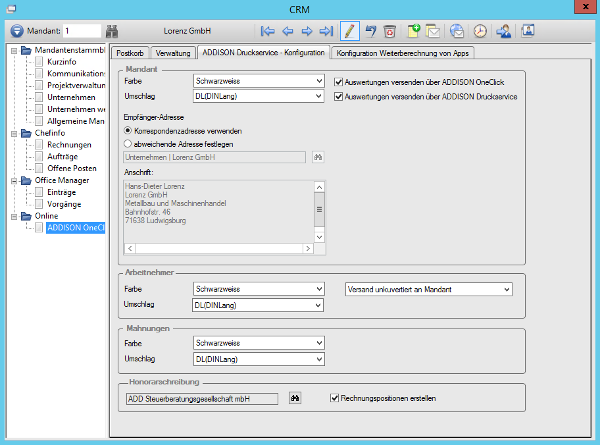This screenshot has width=600, height=445.
Task: Collapse the Online tree node
Action: 14,217
